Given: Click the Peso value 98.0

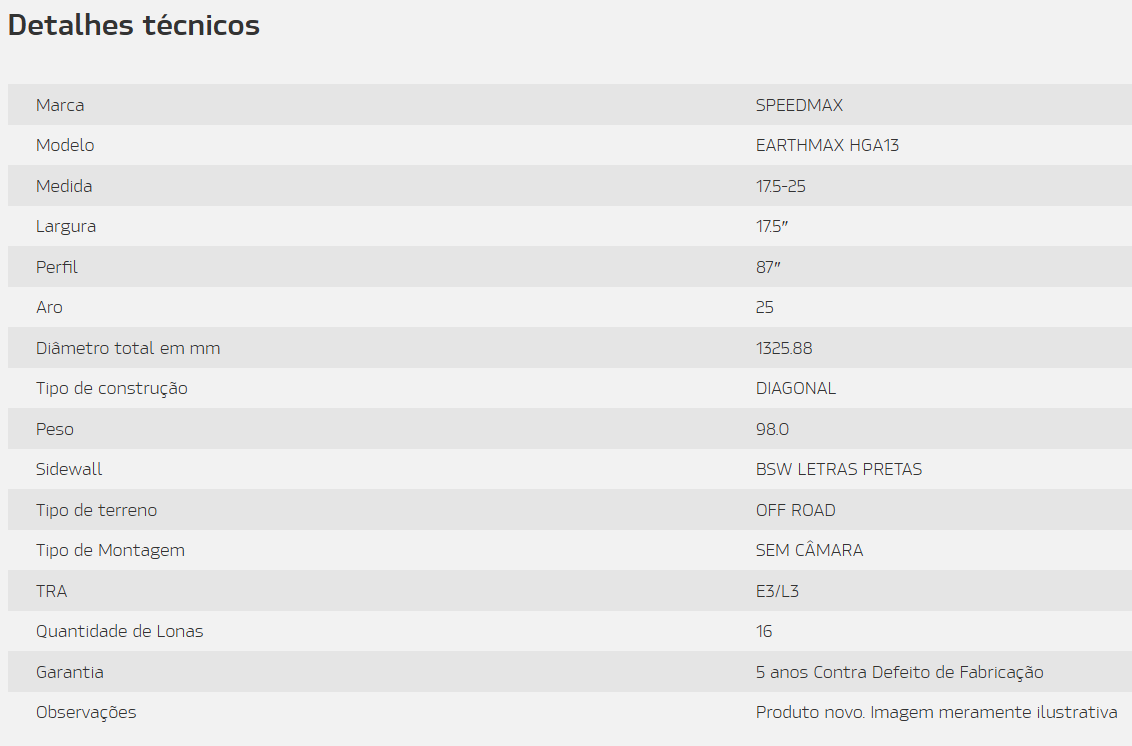Looking at the screenshot, I should 772,429.
